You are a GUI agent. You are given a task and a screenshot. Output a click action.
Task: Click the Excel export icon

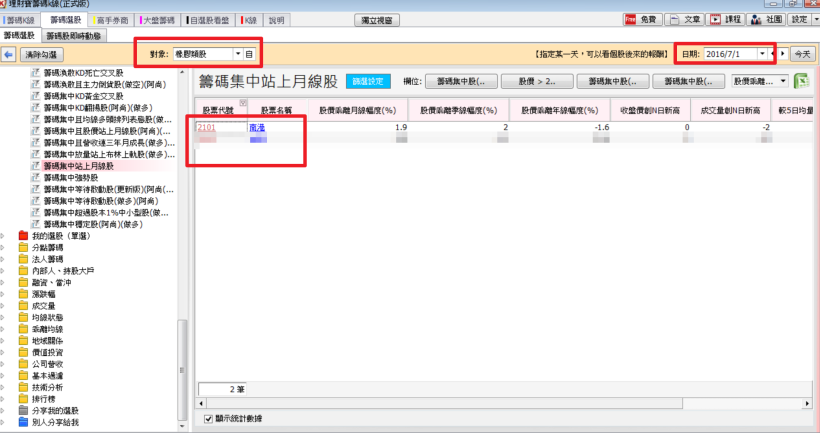pyautogui.click(x=801, y=81)
